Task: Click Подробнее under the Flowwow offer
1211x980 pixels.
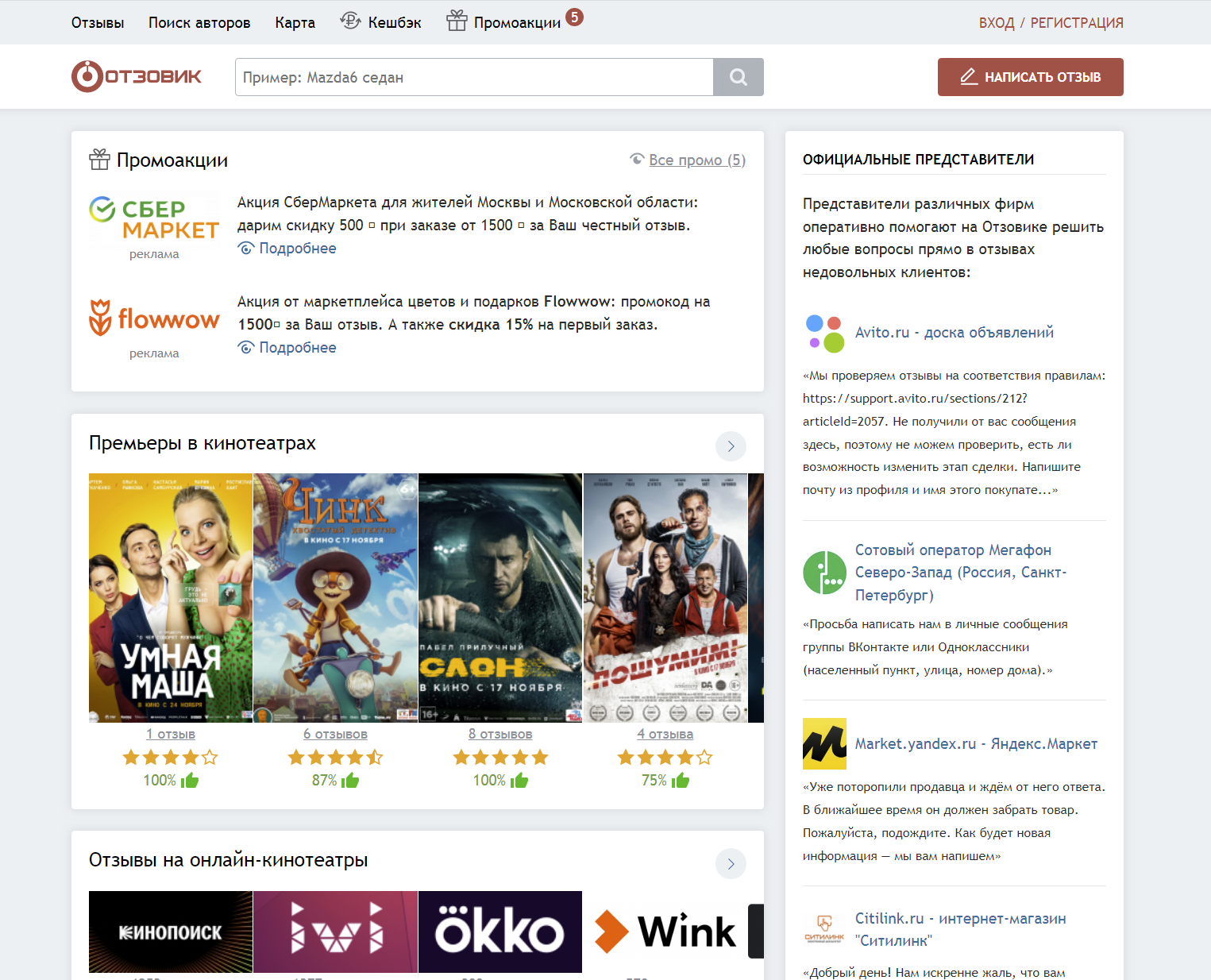Action: [298, 348]
